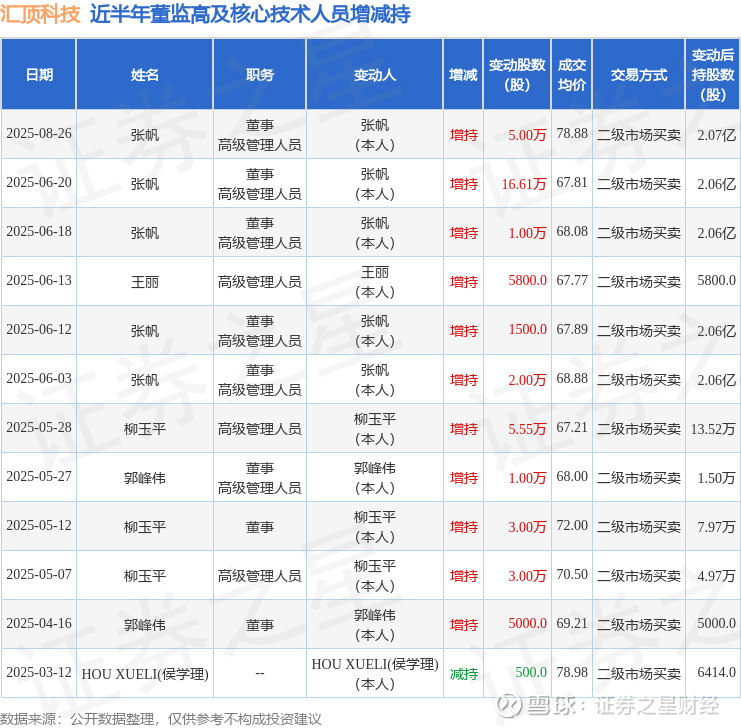Click the date cell 2025-05-07
Screen dimensions: 741x728
point(39,574)
